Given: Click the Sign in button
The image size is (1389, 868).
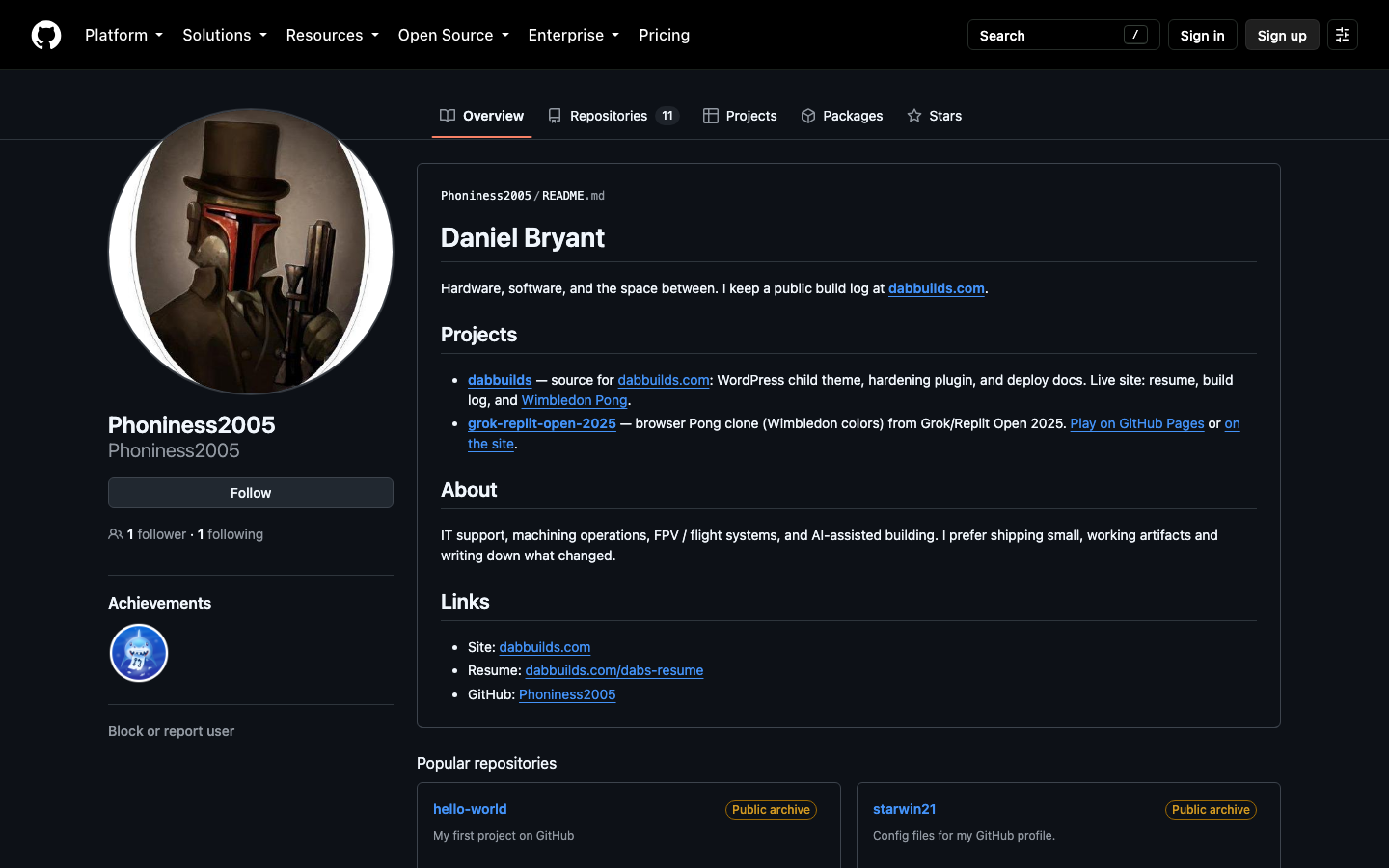Looking at the screenshot, I should pyautogui.click(x=1202, y=35).
